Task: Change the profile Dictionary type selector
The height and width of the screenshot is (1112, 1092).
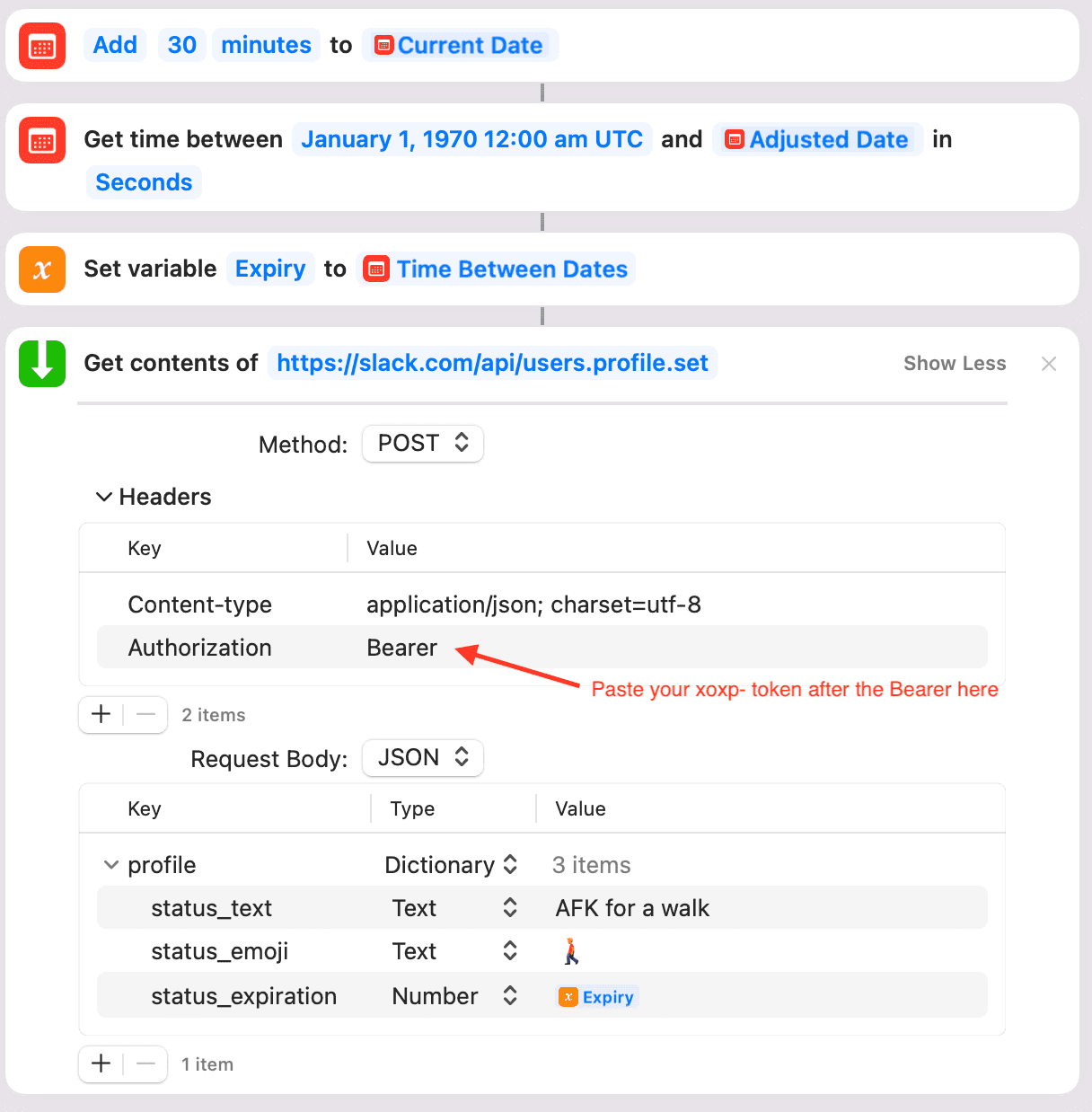Action: click(x=451, y=865)
